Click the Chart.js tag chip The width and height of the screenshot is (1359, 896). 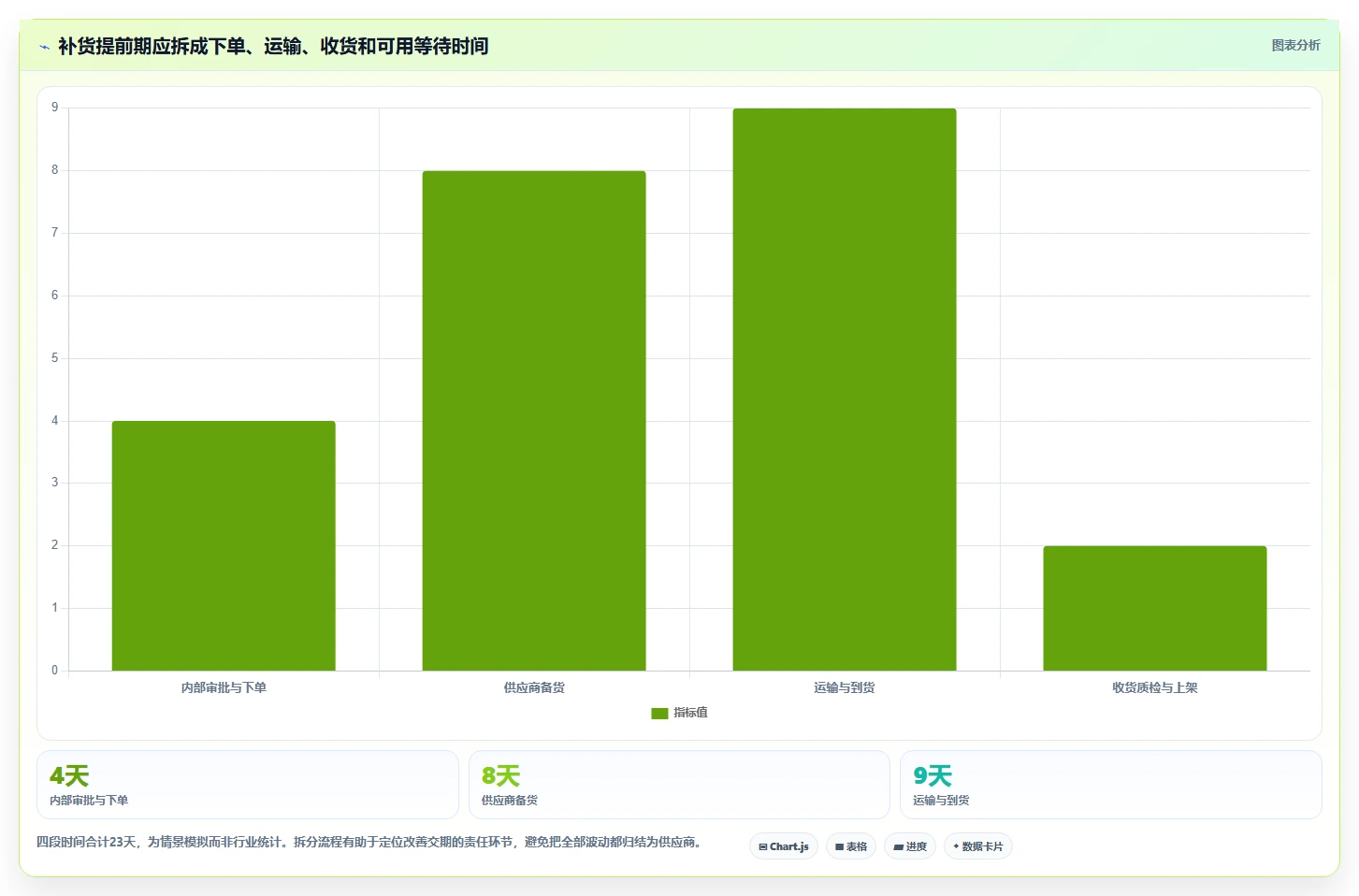(784, 846)
